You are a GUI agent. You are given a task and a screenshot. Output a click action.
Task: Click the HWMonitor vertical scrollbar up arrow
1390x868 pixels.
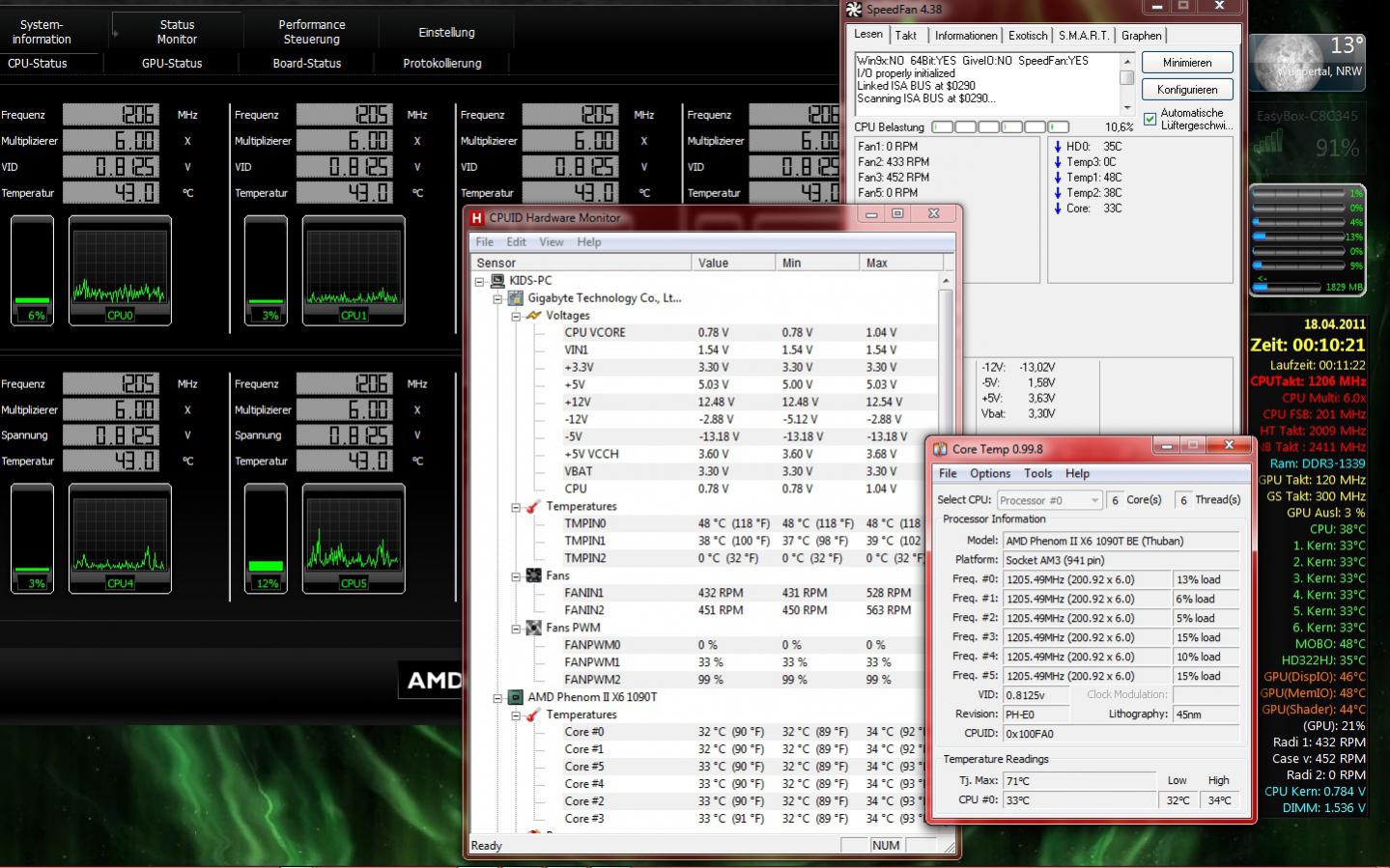click(946, 281)
